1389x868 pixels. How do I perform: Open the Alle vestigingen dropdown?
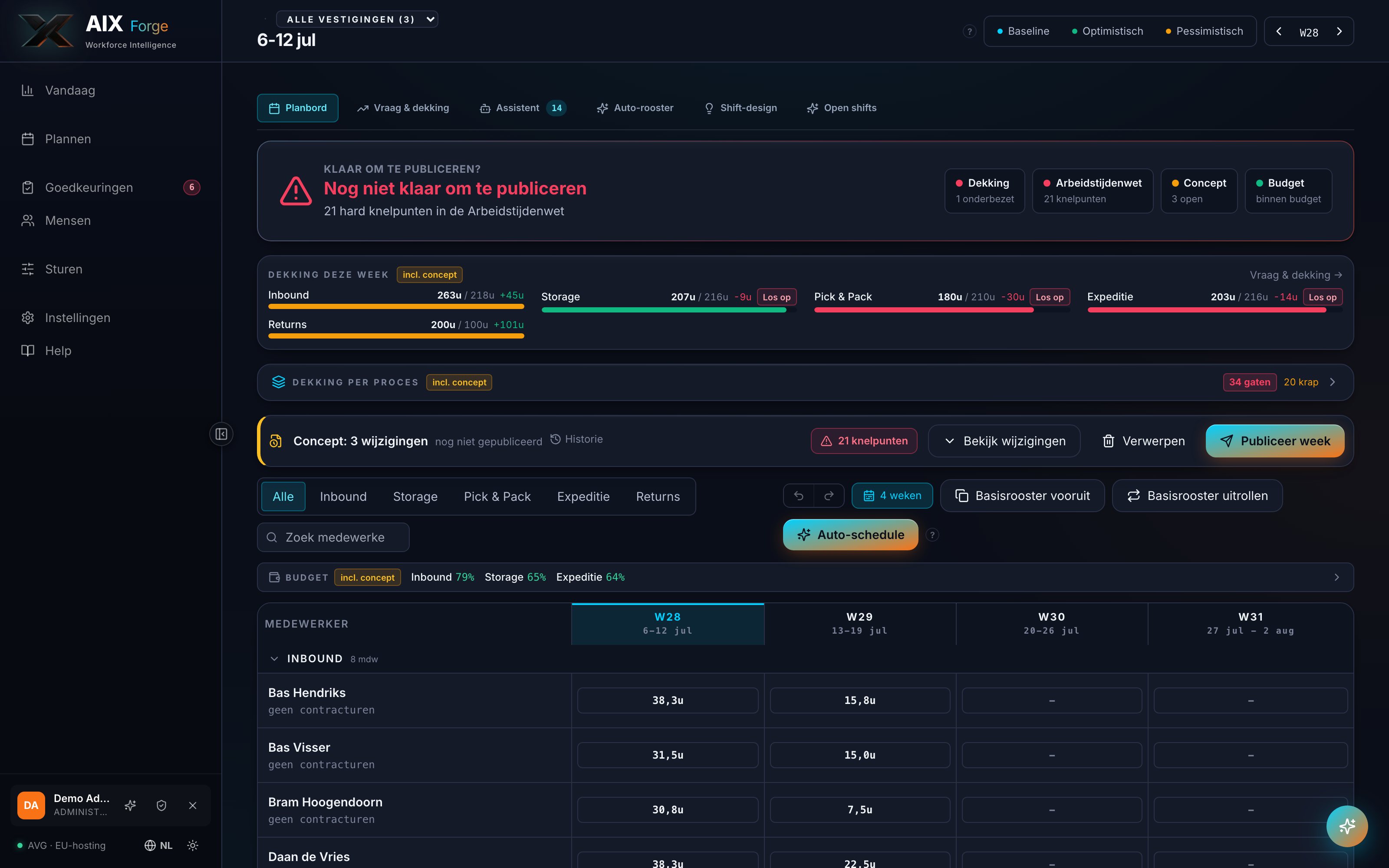pos(357,19)
